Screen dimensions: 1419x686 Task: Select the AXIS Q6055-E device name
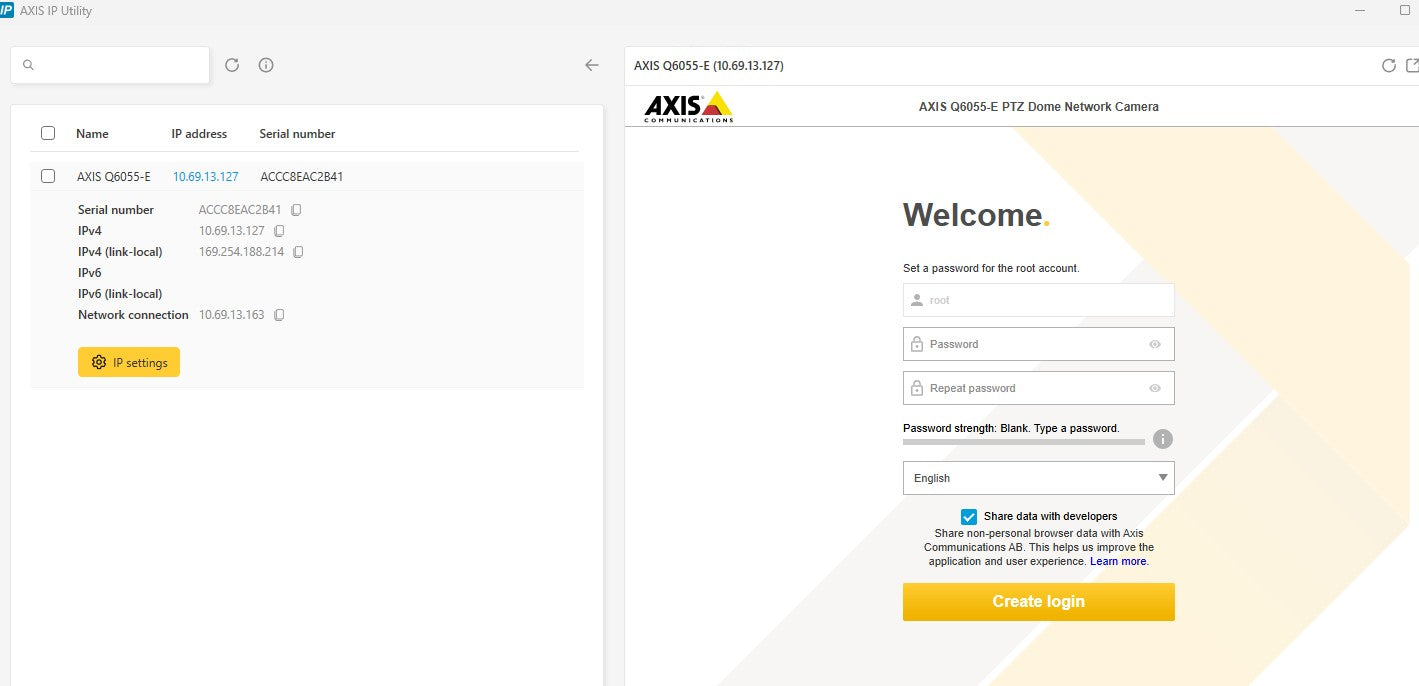pos(114,177)
